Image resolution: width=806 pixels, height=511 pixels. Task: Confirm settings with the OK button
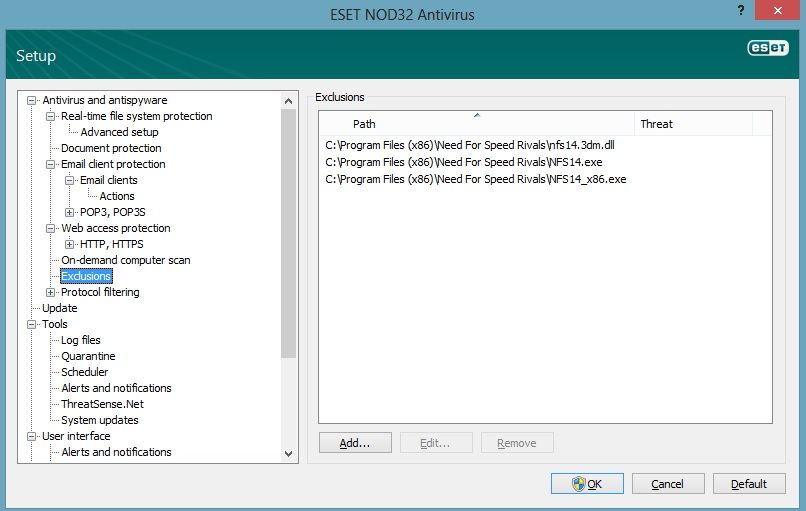[x=587, y=484]
